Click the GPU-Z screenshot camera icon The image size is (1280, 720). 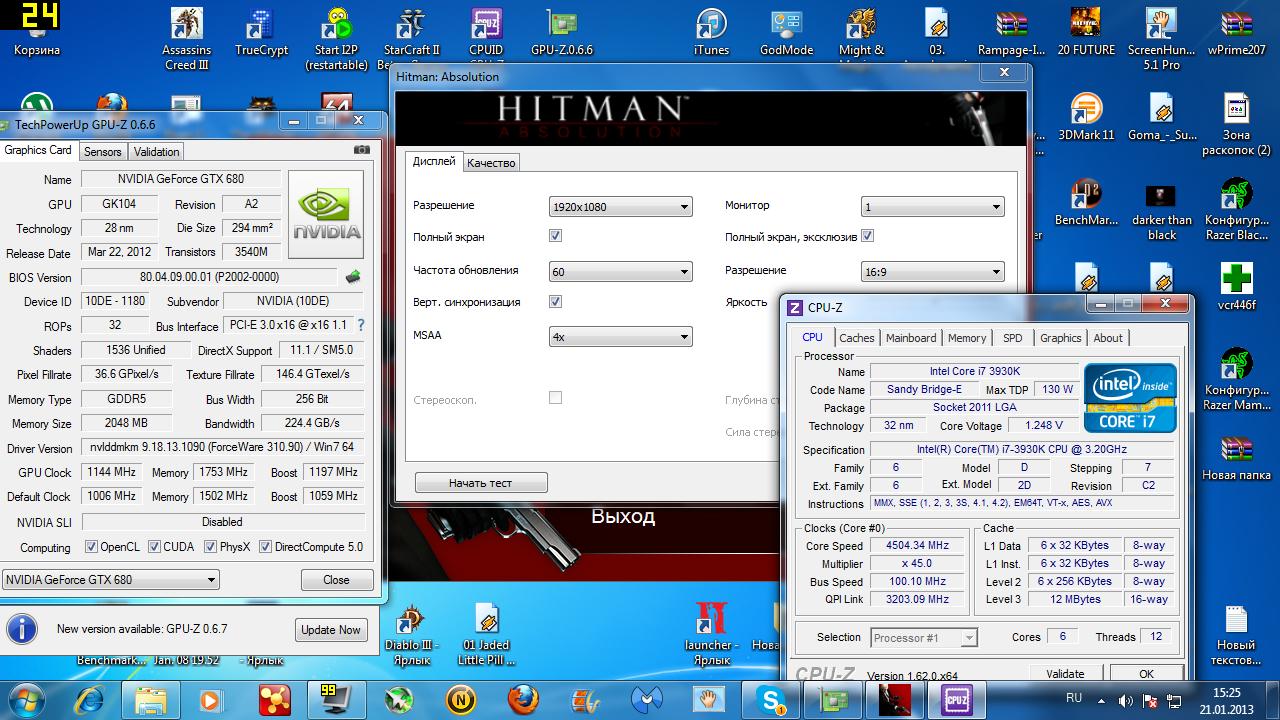point(361,150)
